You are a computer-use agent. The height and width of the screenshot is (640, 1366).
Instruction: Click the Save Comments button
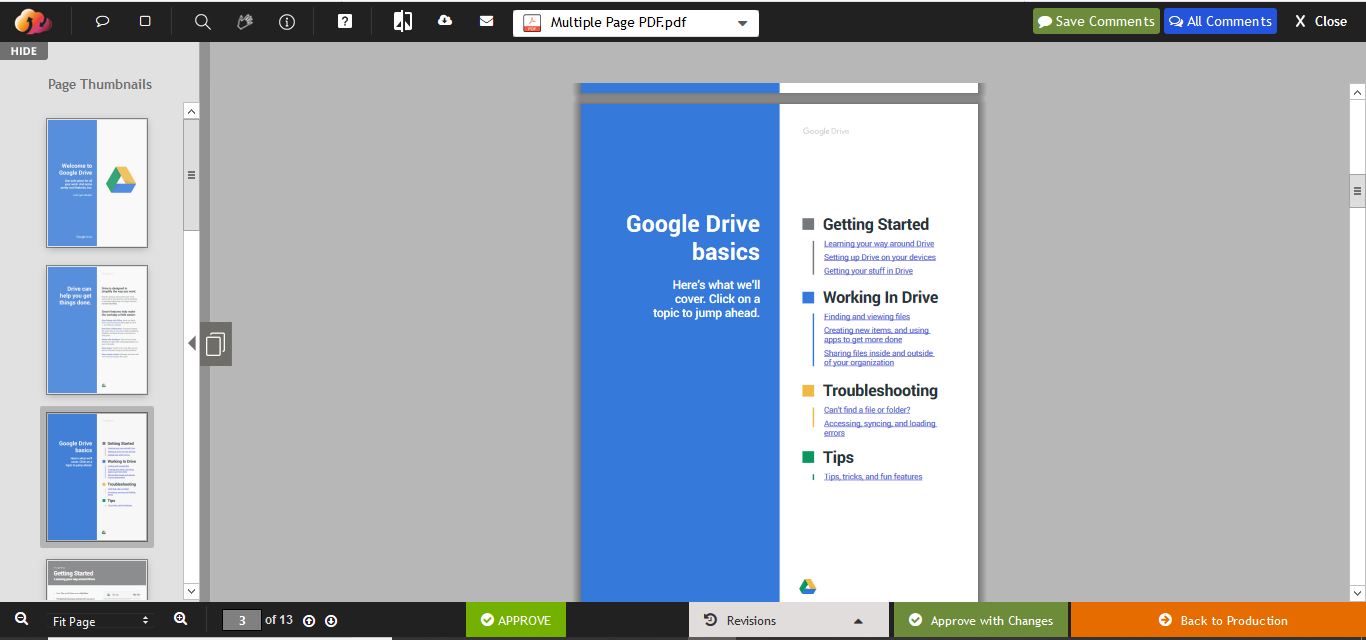click(1096, 21)
